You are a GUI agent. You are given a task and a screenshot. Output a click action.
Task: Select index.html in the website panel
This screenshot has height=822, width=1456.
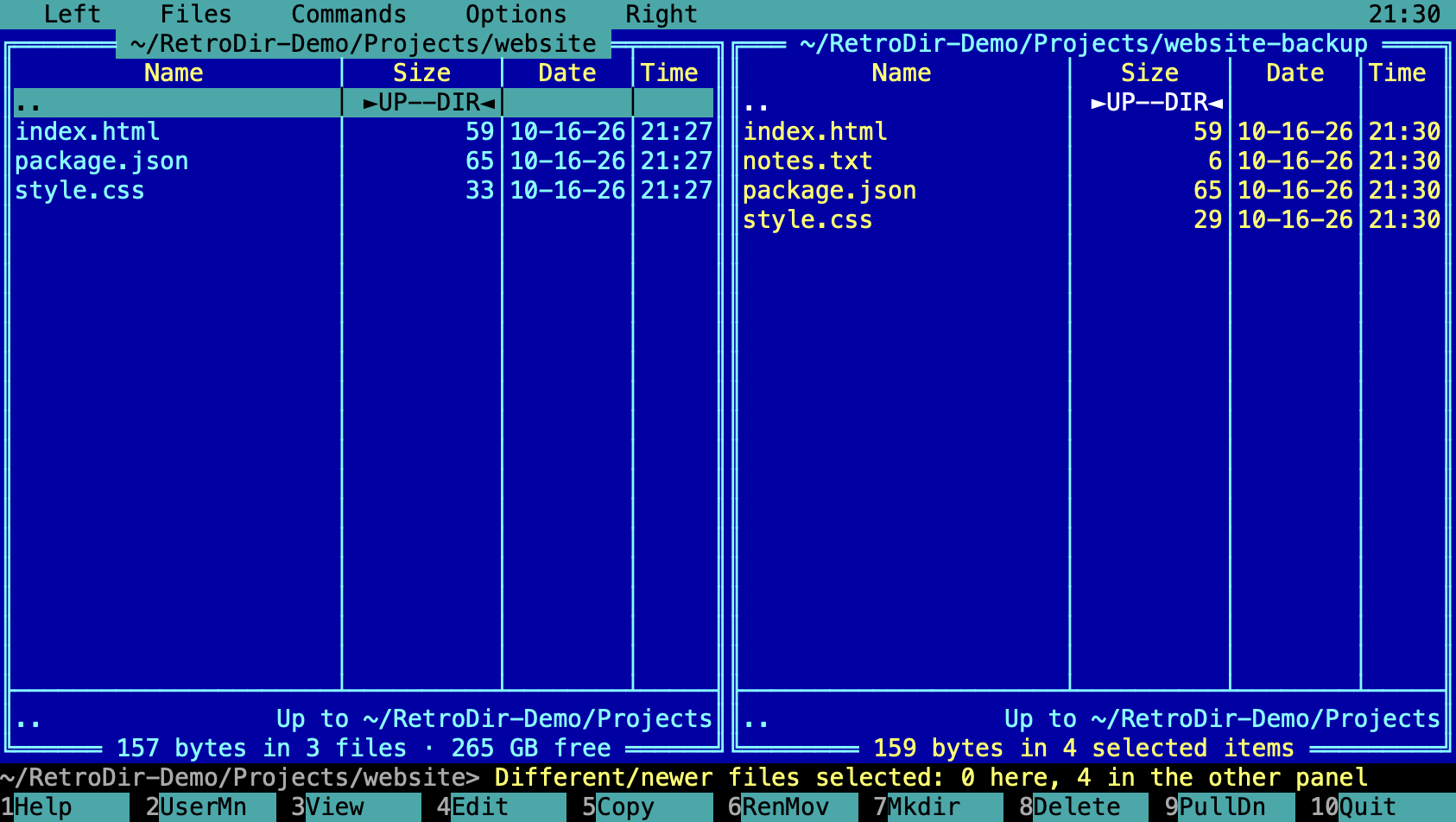pyautogui.click(x=364, y=132)
